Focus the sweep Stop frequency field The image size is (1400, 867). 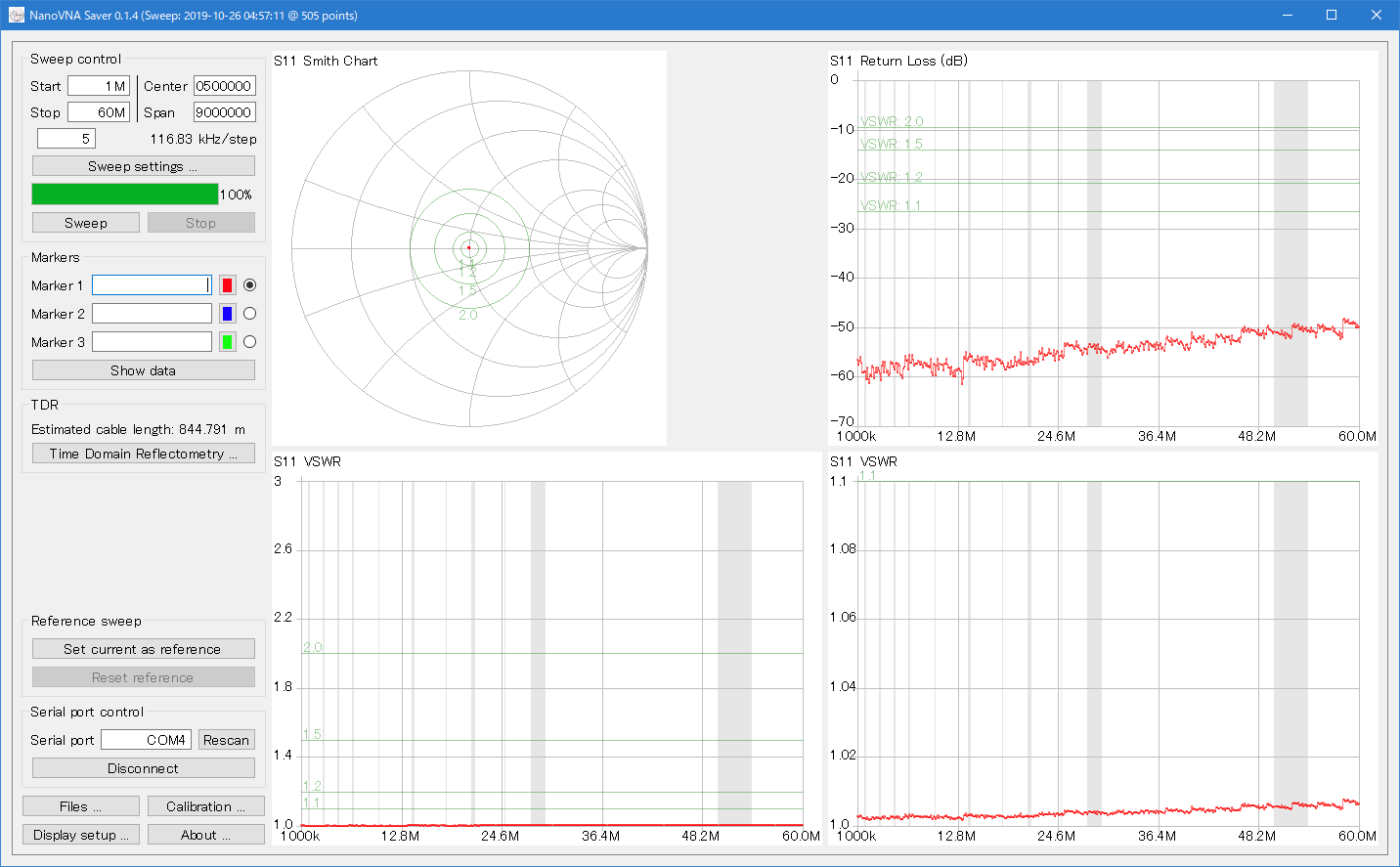coord(98,112)
